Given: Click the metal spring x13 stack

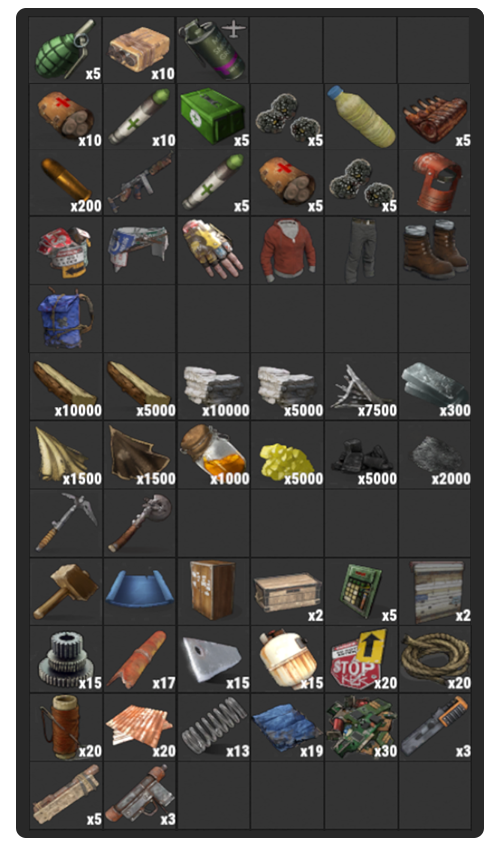Looking at the screenshot, I should point(213,727).
